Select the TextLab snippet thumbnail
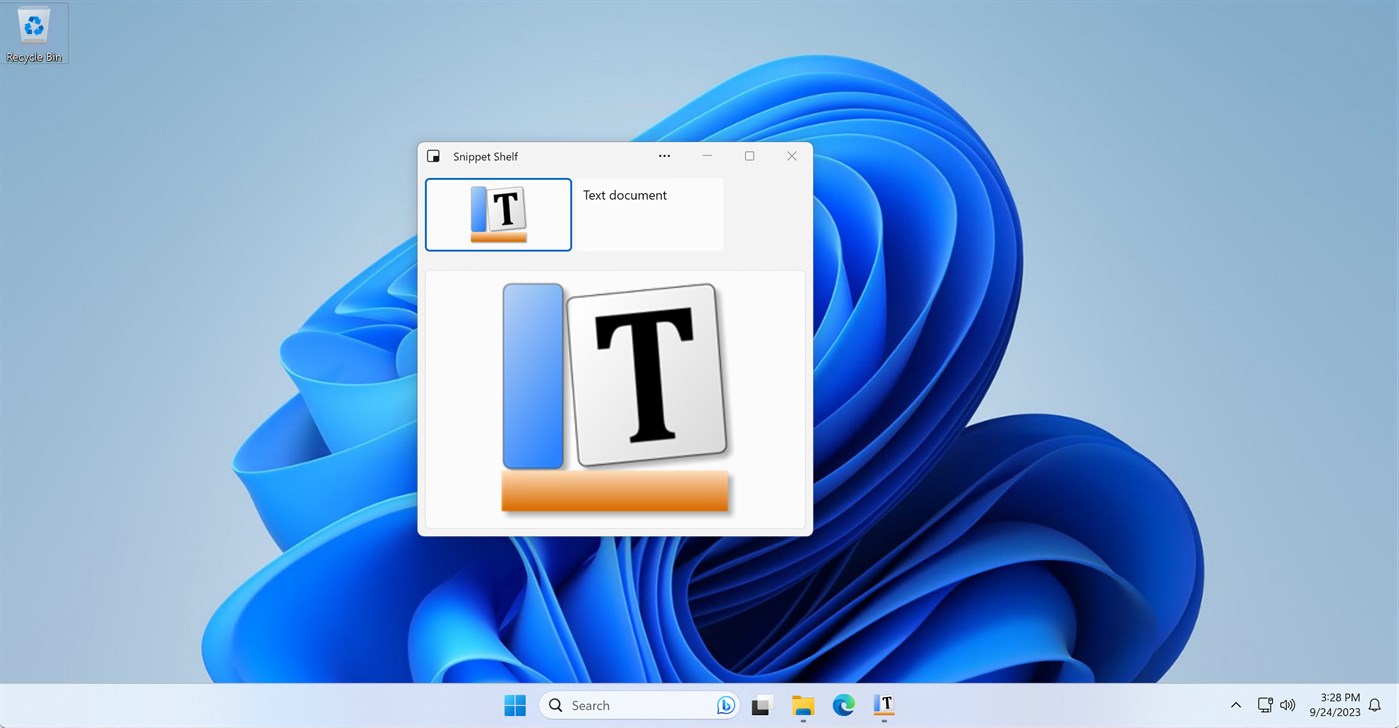This screenshot has height=728, width=1399. (x=498, y=214)
